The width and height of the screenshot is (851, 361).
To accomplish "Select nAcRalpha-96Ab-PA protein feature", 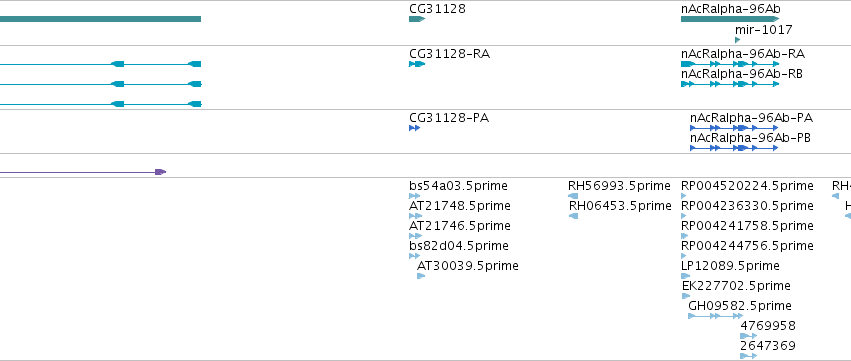I will [x=734, y=128].
